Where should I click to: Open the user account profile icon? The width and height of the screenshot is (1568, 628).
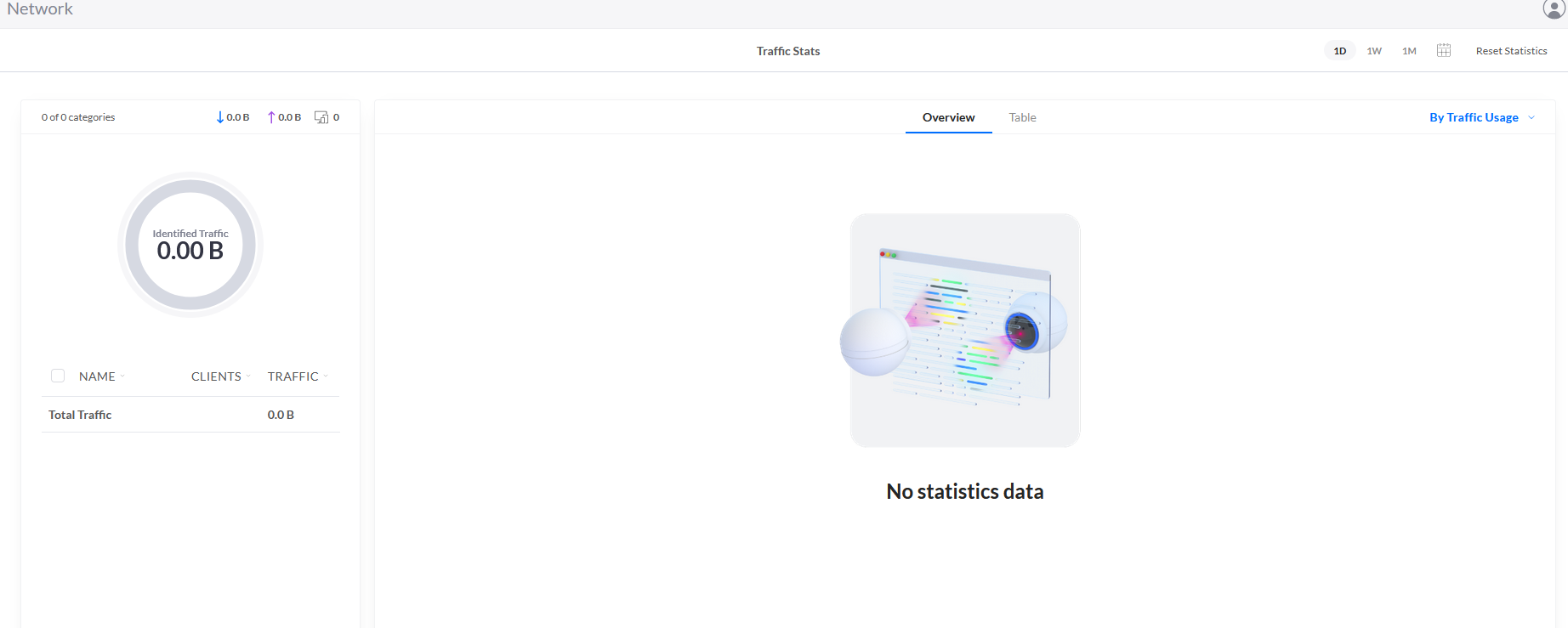[x=1554, y=8]
